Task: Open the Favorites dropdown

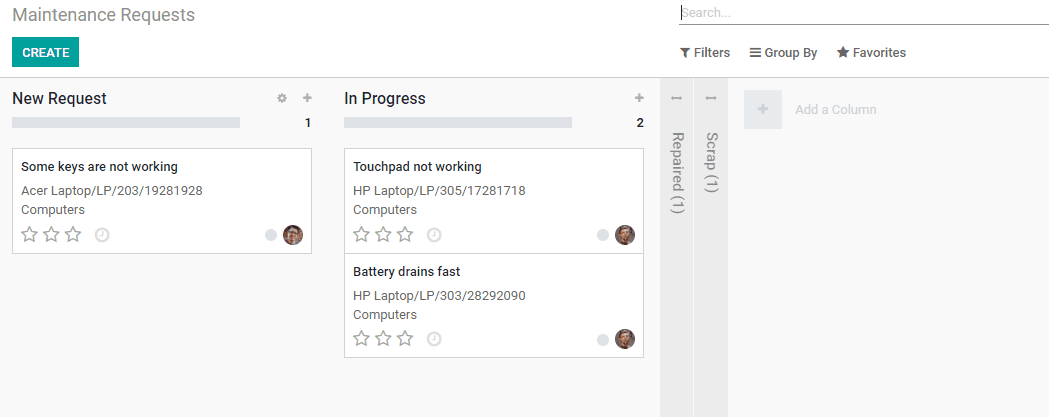Action: coord(871,53)
